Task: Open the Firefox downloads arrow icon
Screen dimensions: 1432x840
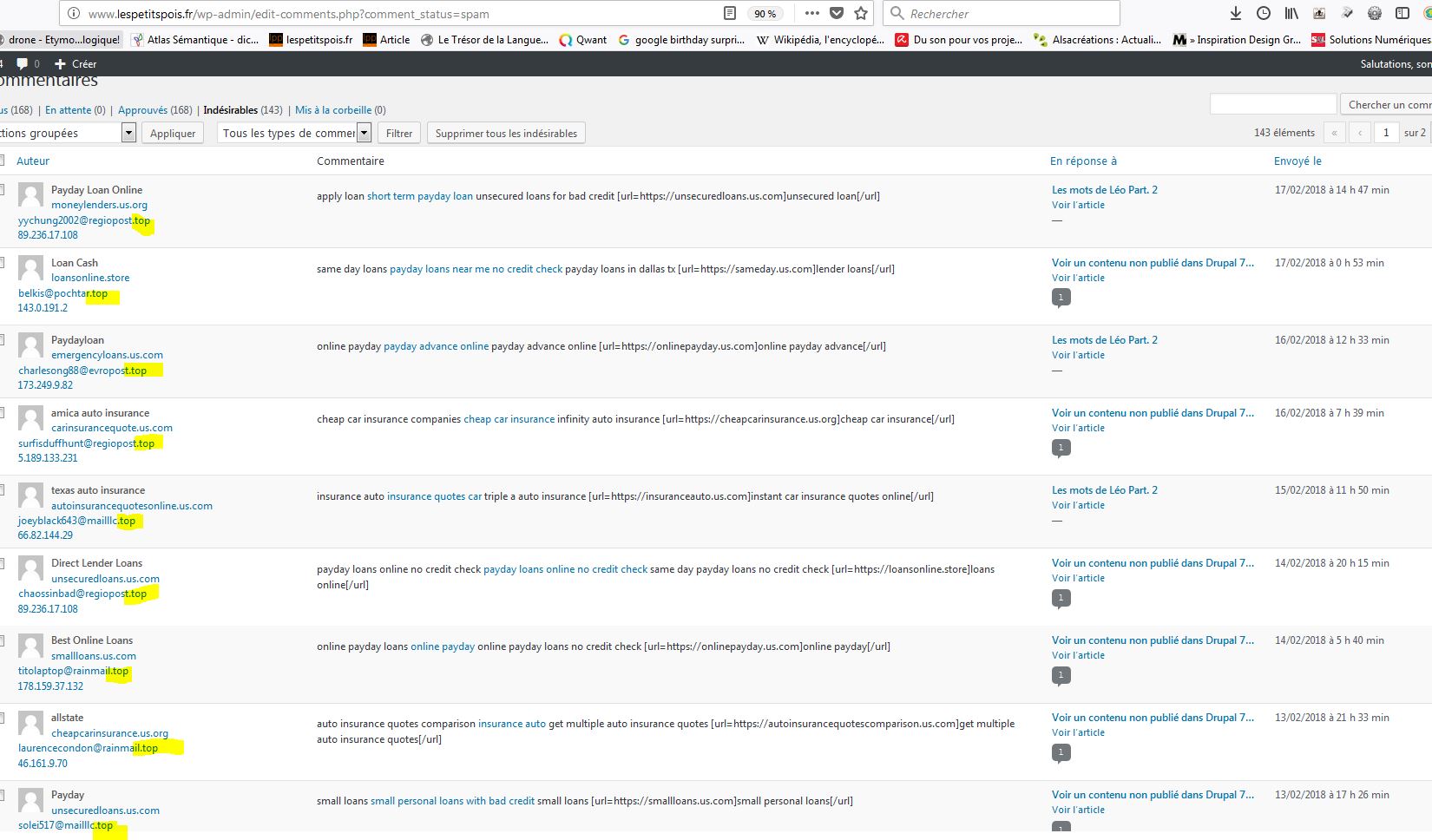Action: click(x=1236, y=13)
